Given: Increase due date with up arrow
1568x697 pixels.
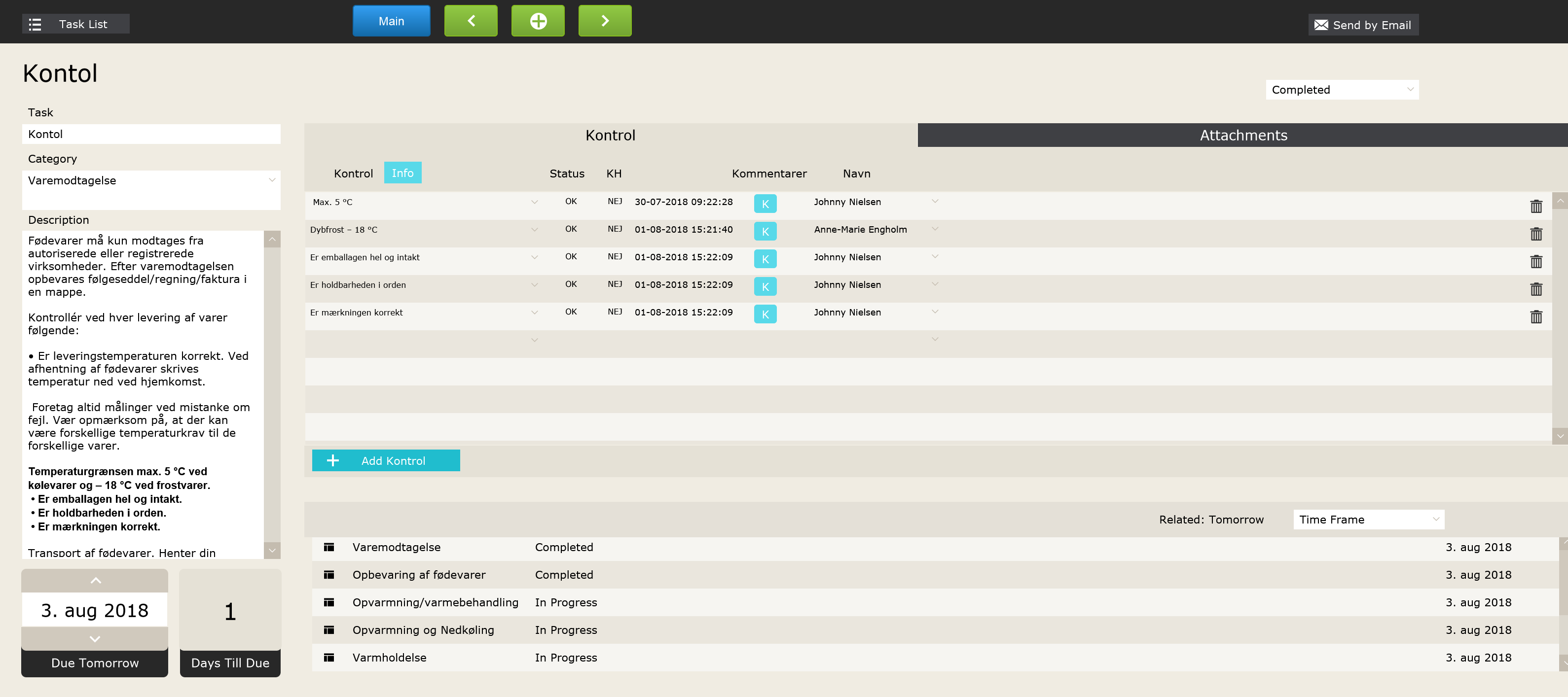Looking at the screenshot, I should [95, 580].
